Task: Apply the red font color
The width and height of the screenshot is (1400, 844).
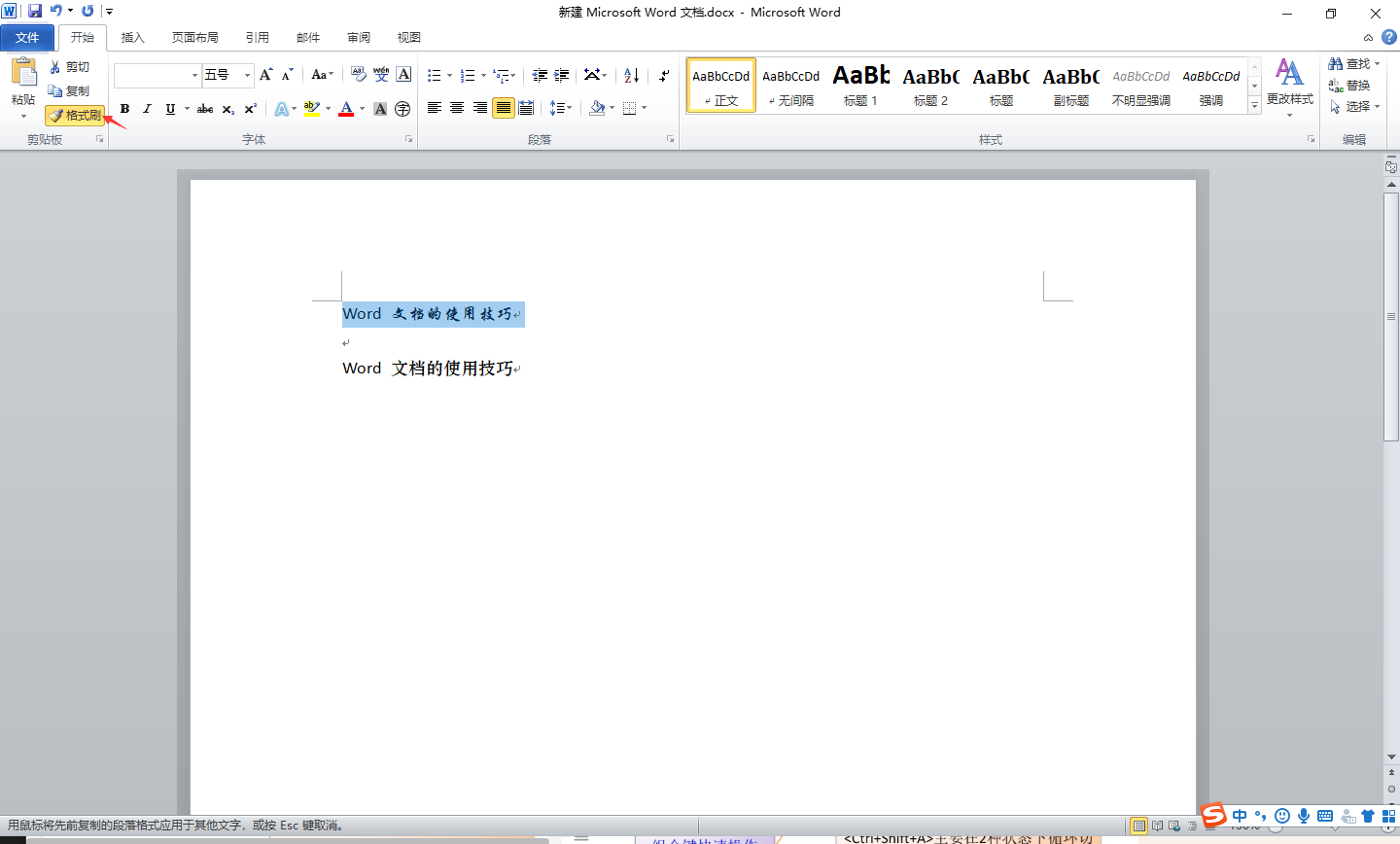Action: pos(346,109)
